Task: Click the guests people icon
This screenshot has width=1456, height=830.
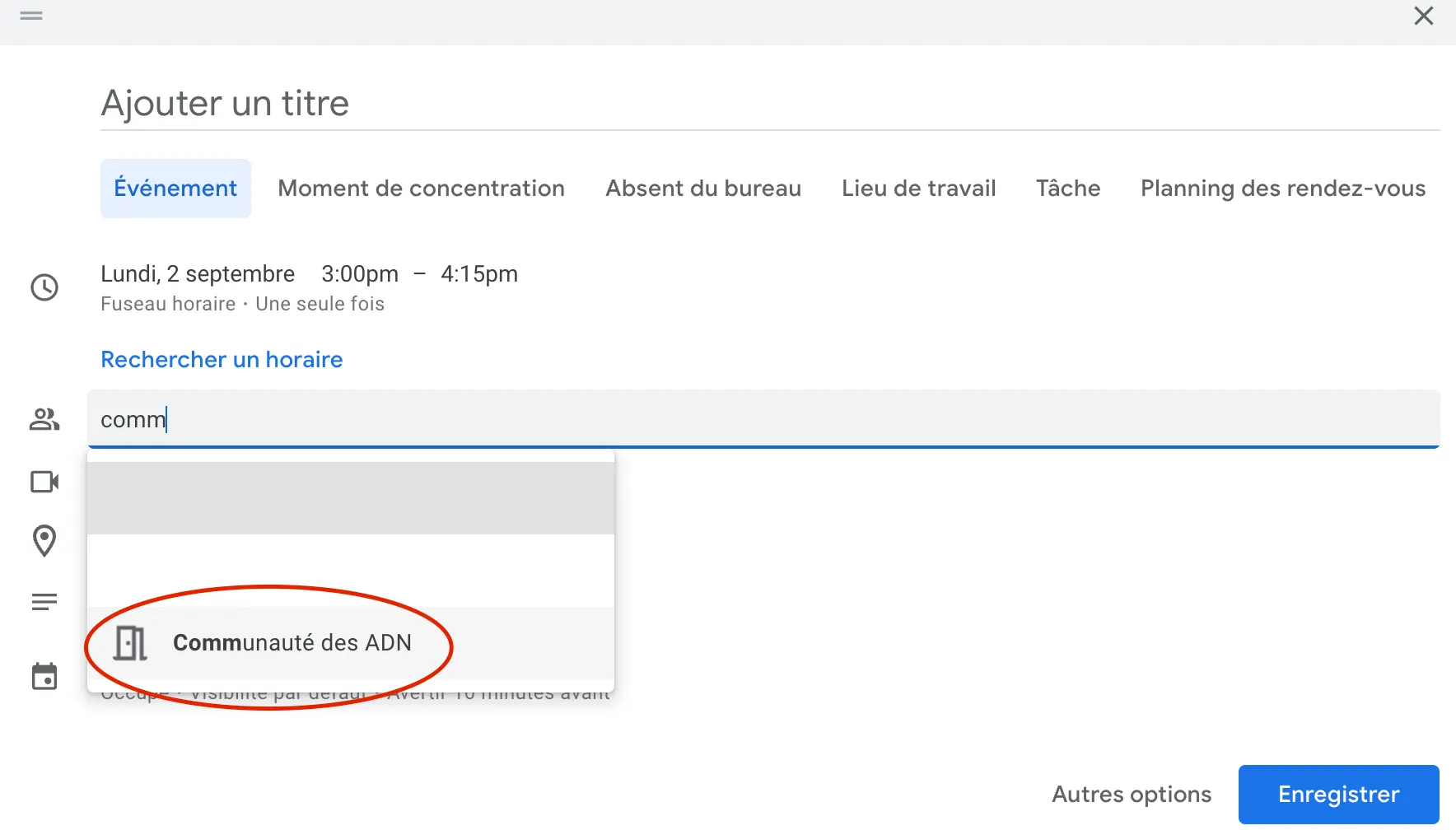Action: click(x=44, y=419)
